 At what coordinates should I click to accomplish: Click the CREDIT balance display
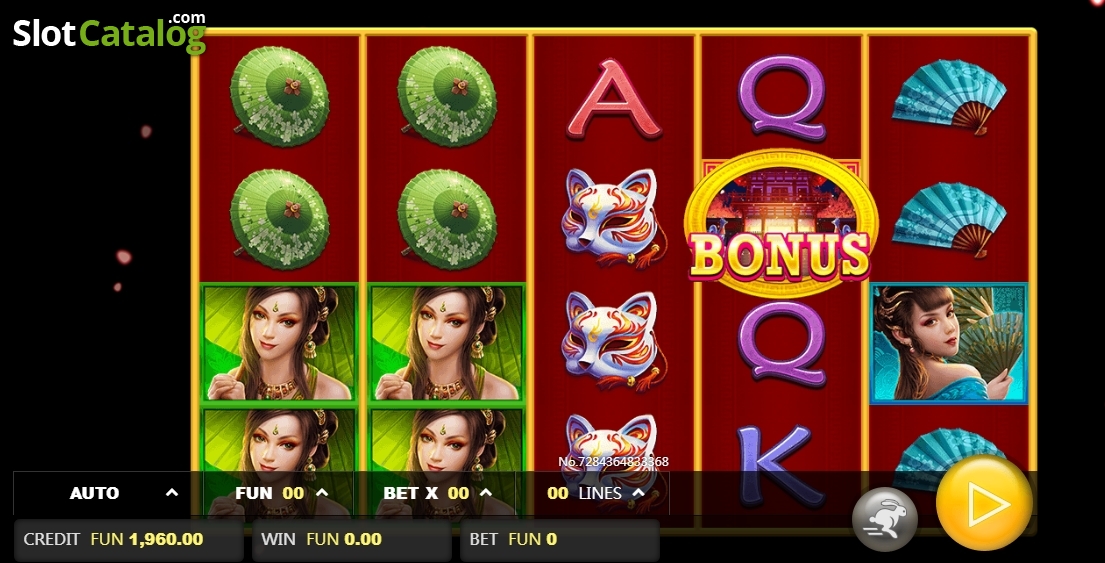(128, 540)
